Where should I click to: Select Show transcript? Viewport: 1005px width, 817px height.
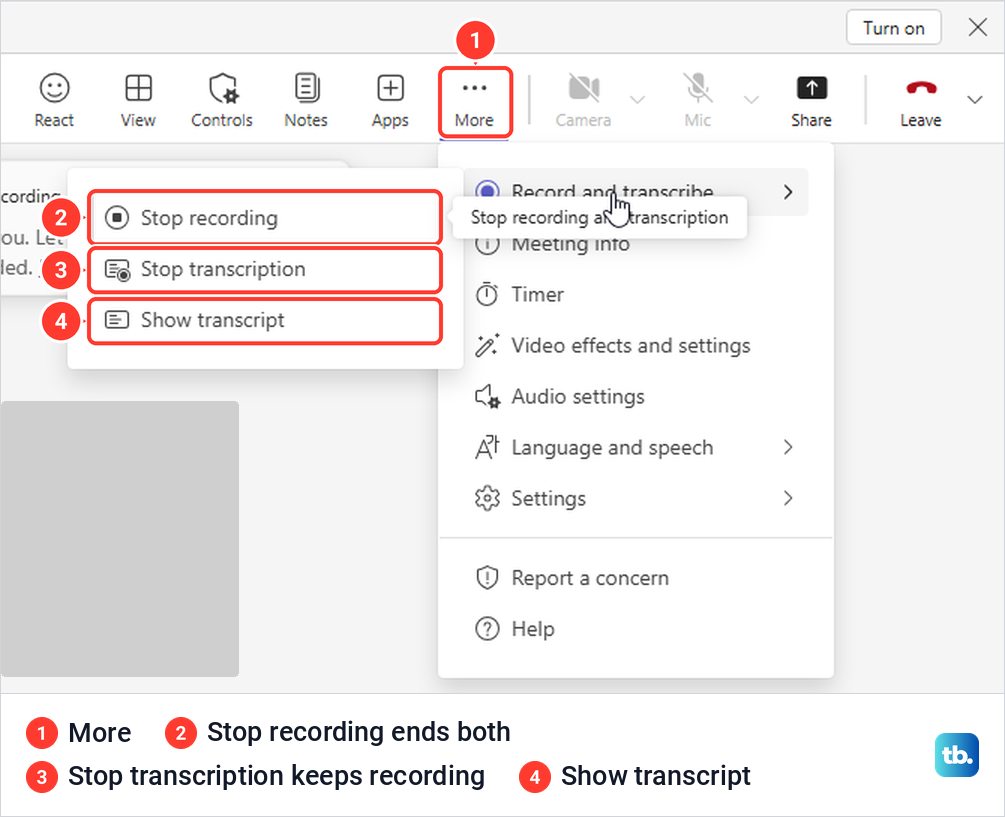click(265, 320)
